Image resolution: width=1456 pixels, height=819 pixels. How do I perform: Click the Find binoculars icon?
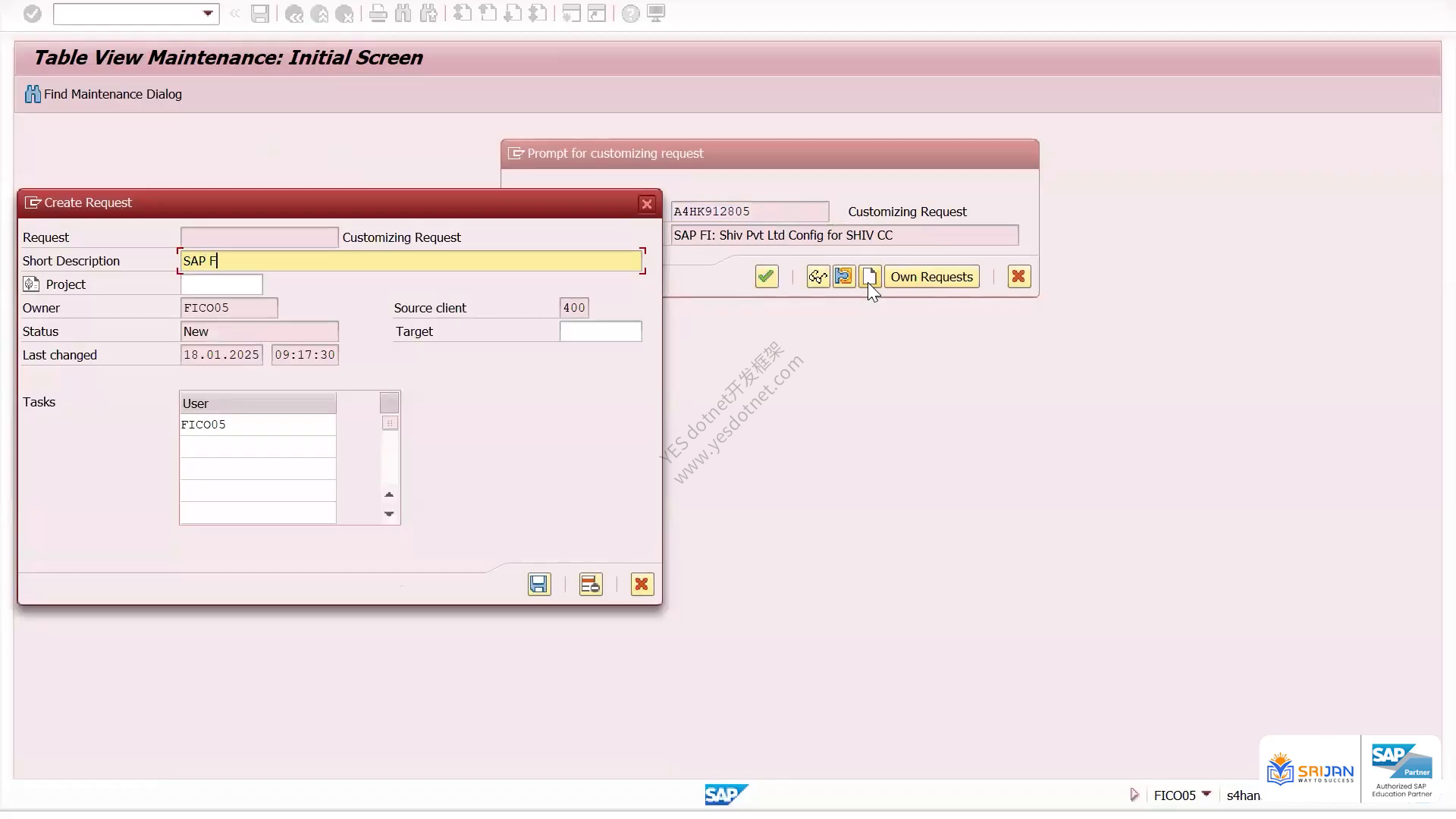tap(403, 14)
